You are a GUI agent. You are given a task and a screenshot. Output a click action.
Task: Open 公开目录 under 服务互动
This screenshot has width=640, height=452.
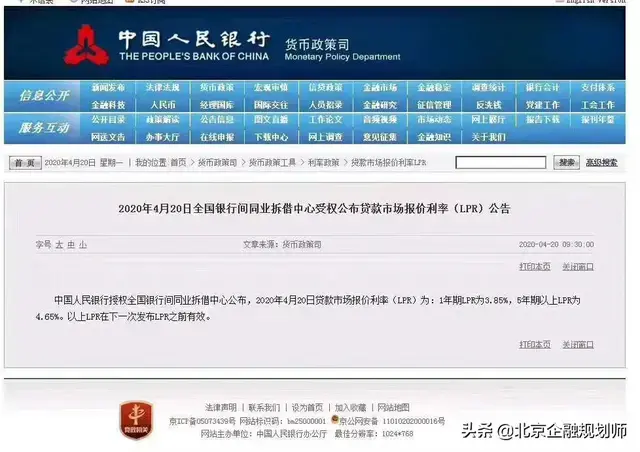pyautogui.click(x=108, y=120)
